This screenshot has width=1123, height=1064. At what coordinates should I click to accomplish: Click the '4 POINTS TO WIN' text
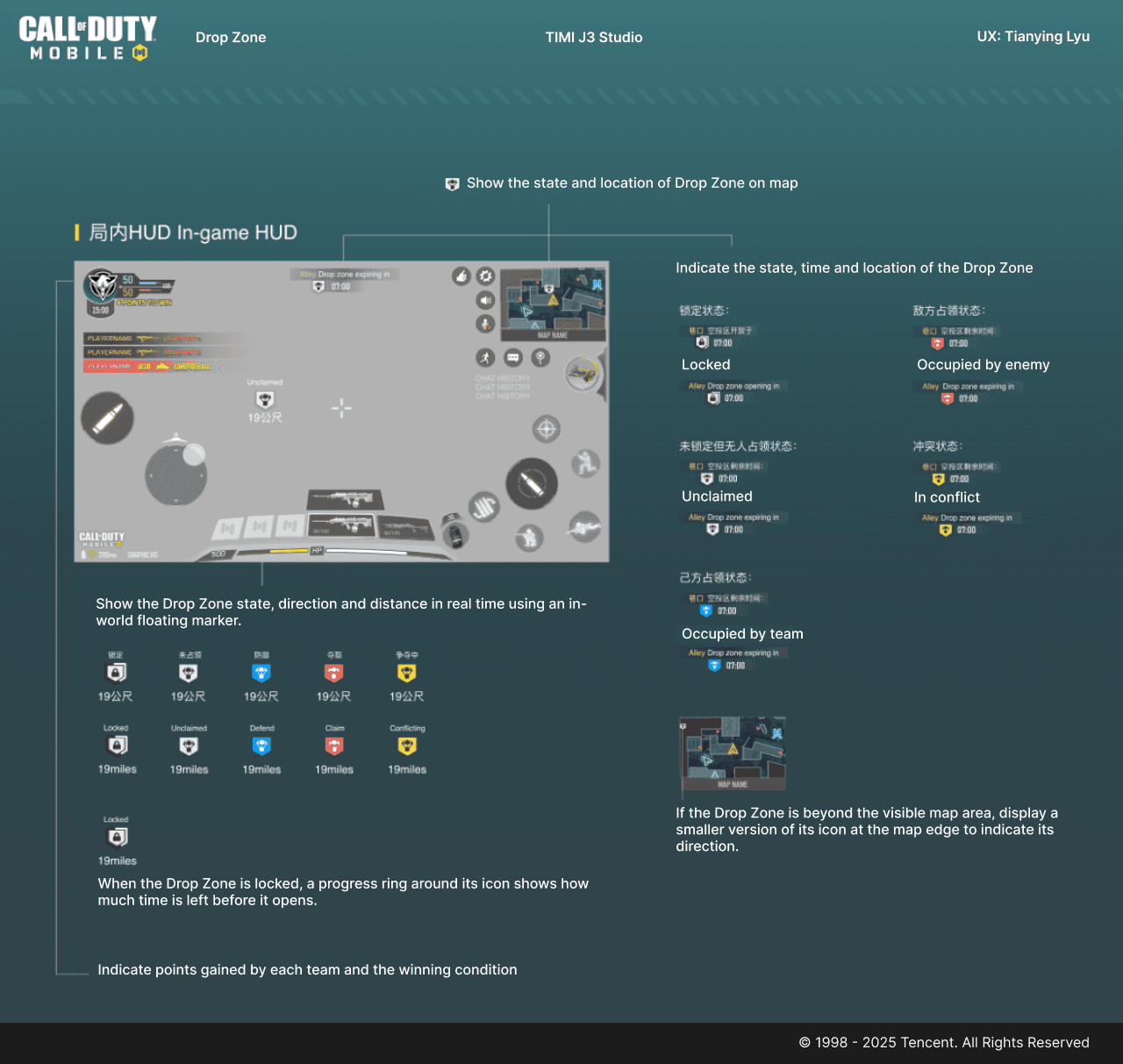[146, 303]
